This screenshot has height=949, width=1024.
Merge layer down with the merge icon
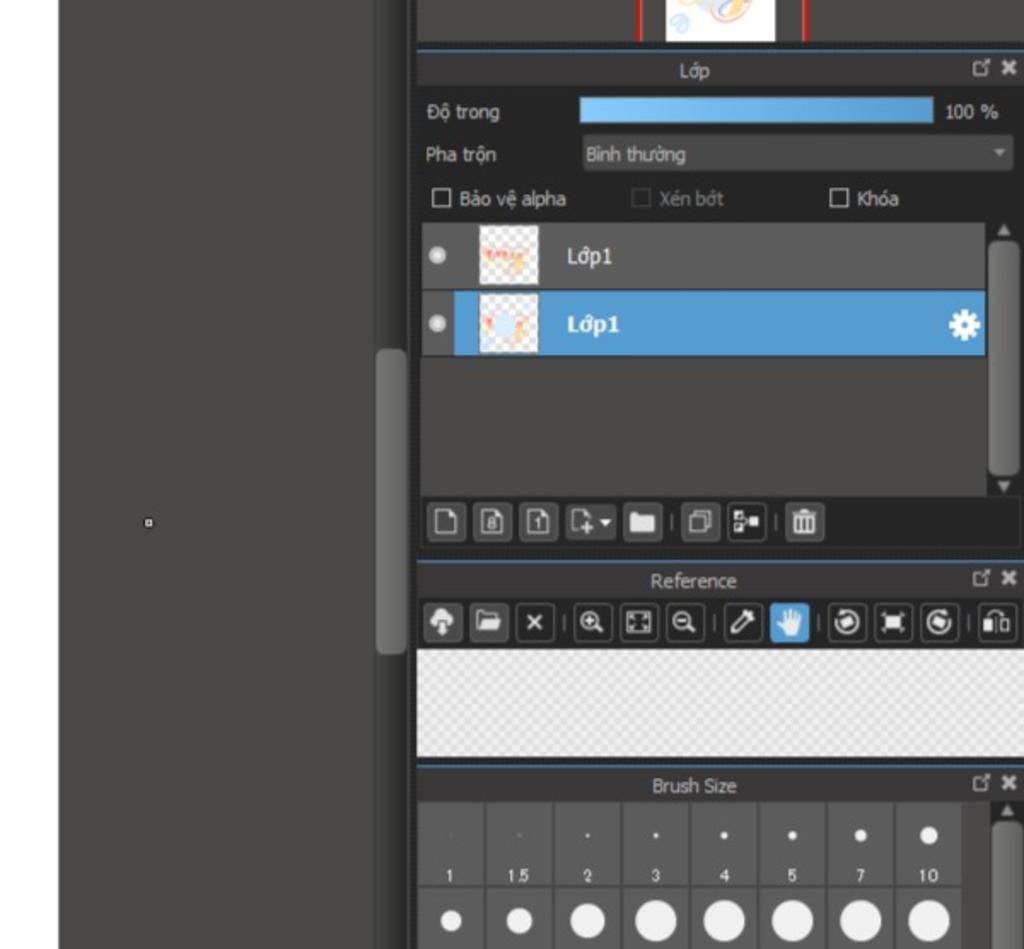click(746, 522)
